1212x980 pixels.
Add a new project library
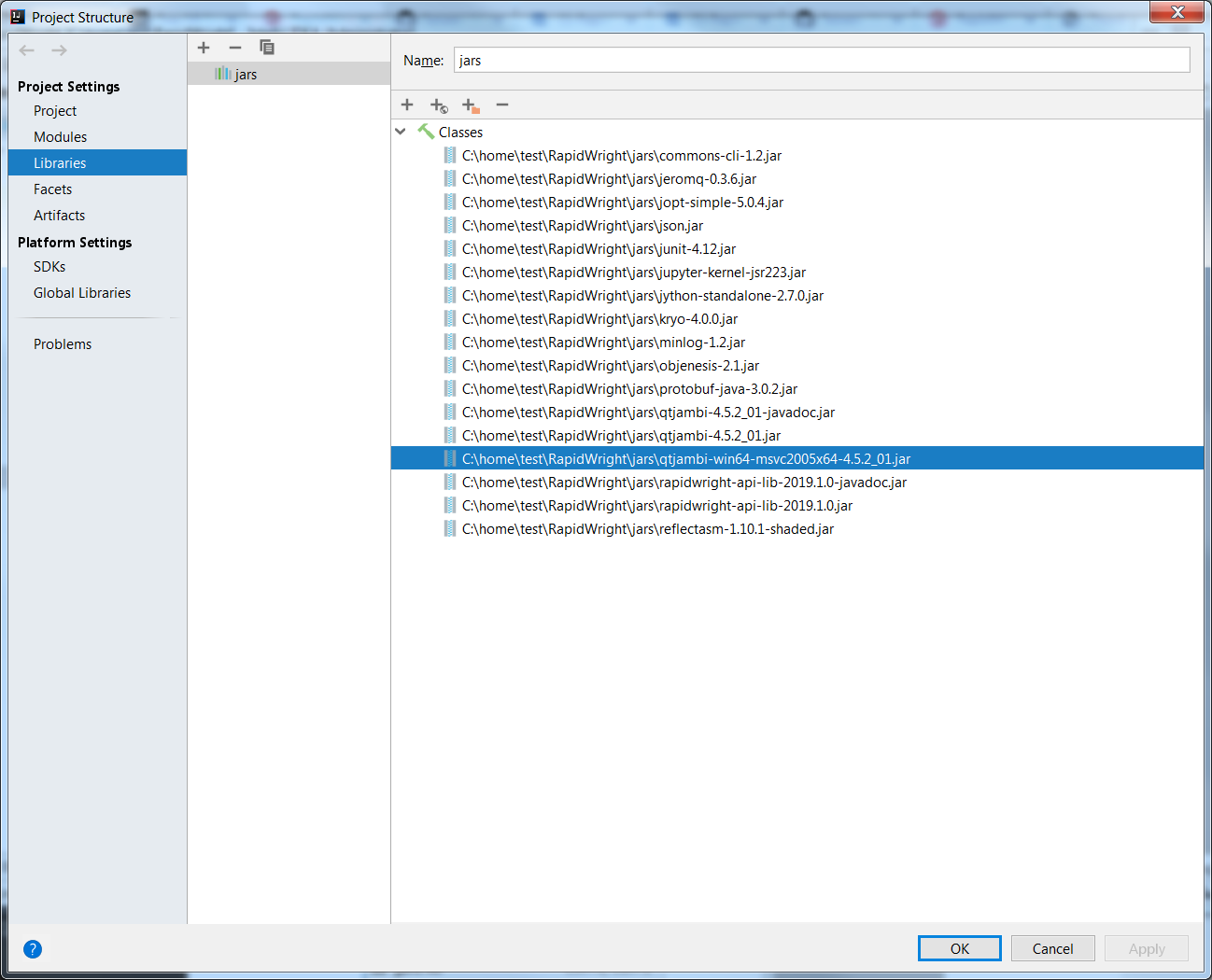(204, 48)
